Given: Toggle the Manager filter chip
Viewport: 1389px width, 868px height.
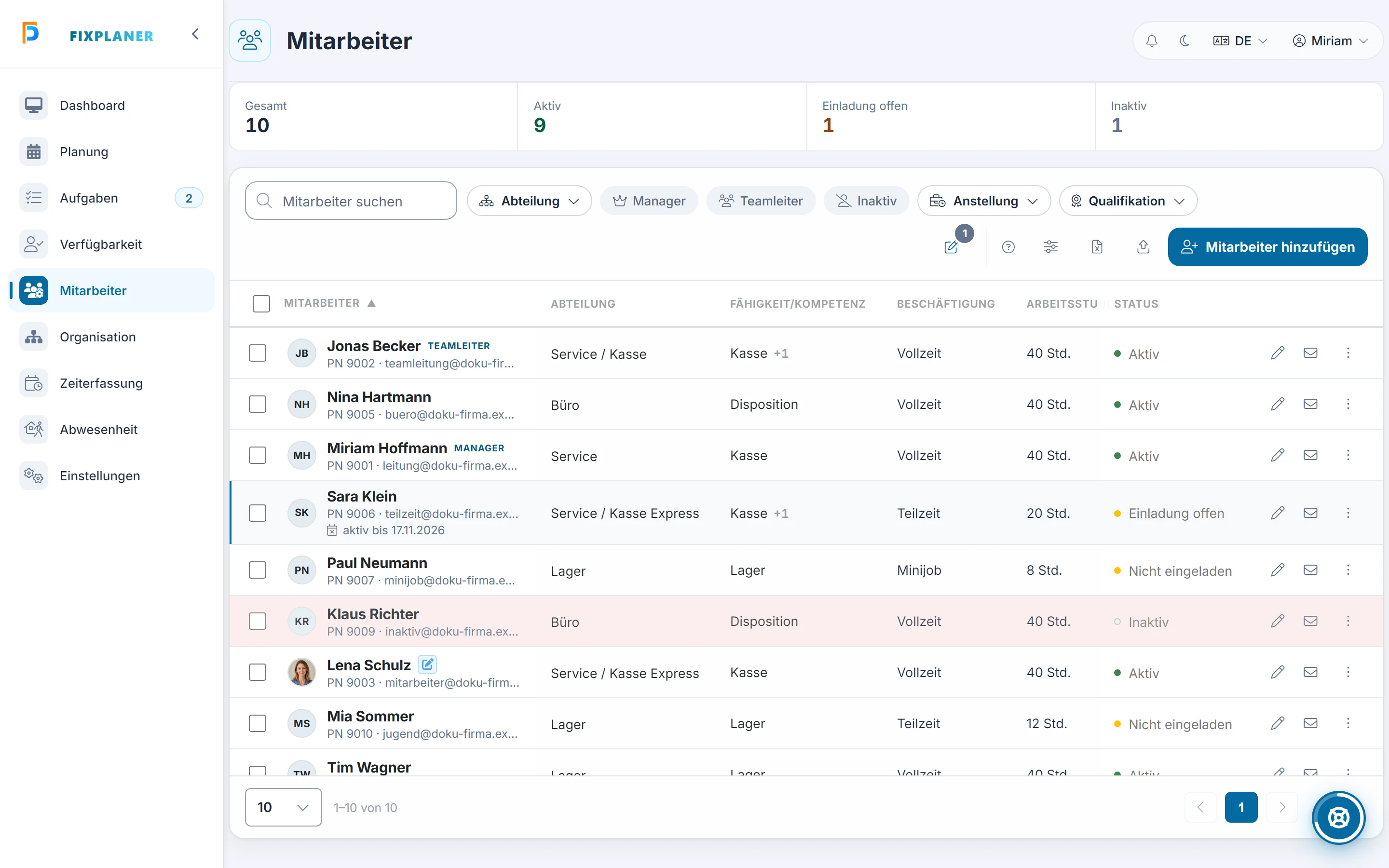Looking at the screenshot, I should pyautogui.click(x=649, y=201).
